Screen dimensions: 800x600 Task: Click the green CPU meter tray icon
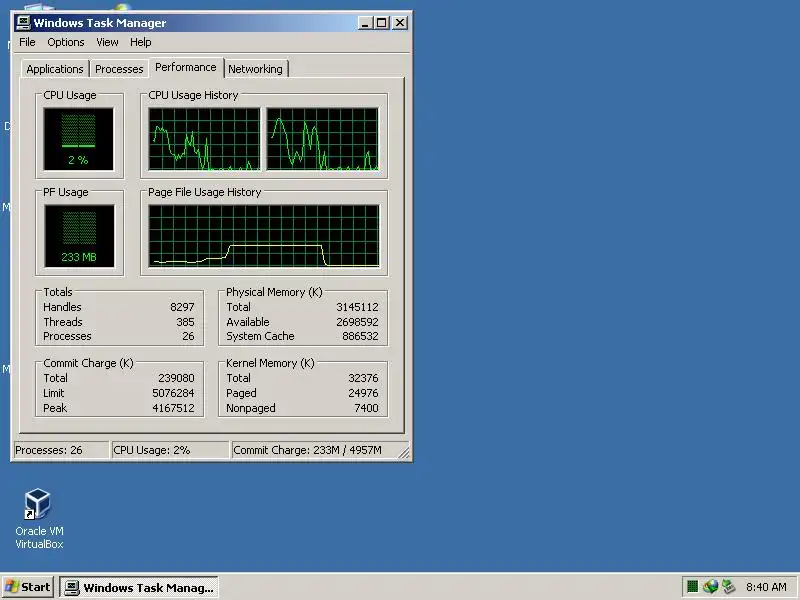point(692,587)
